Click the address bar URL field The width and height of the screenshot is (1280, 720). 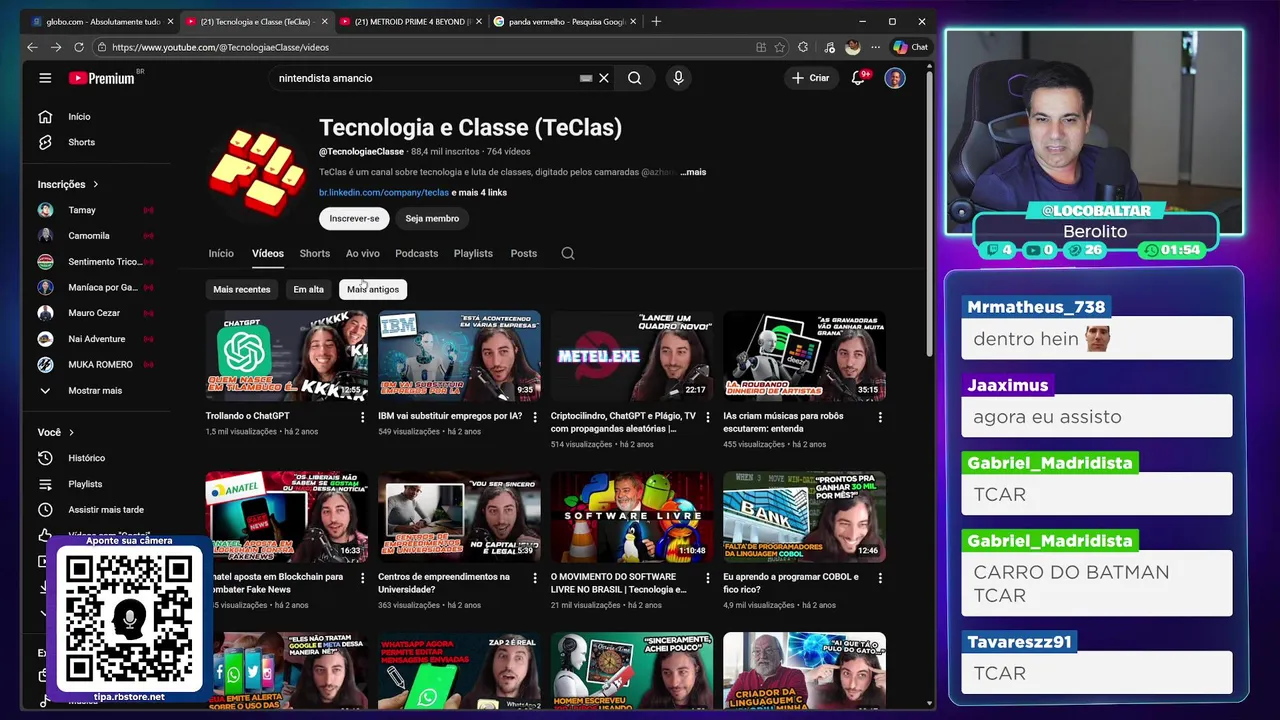(430, 47)
